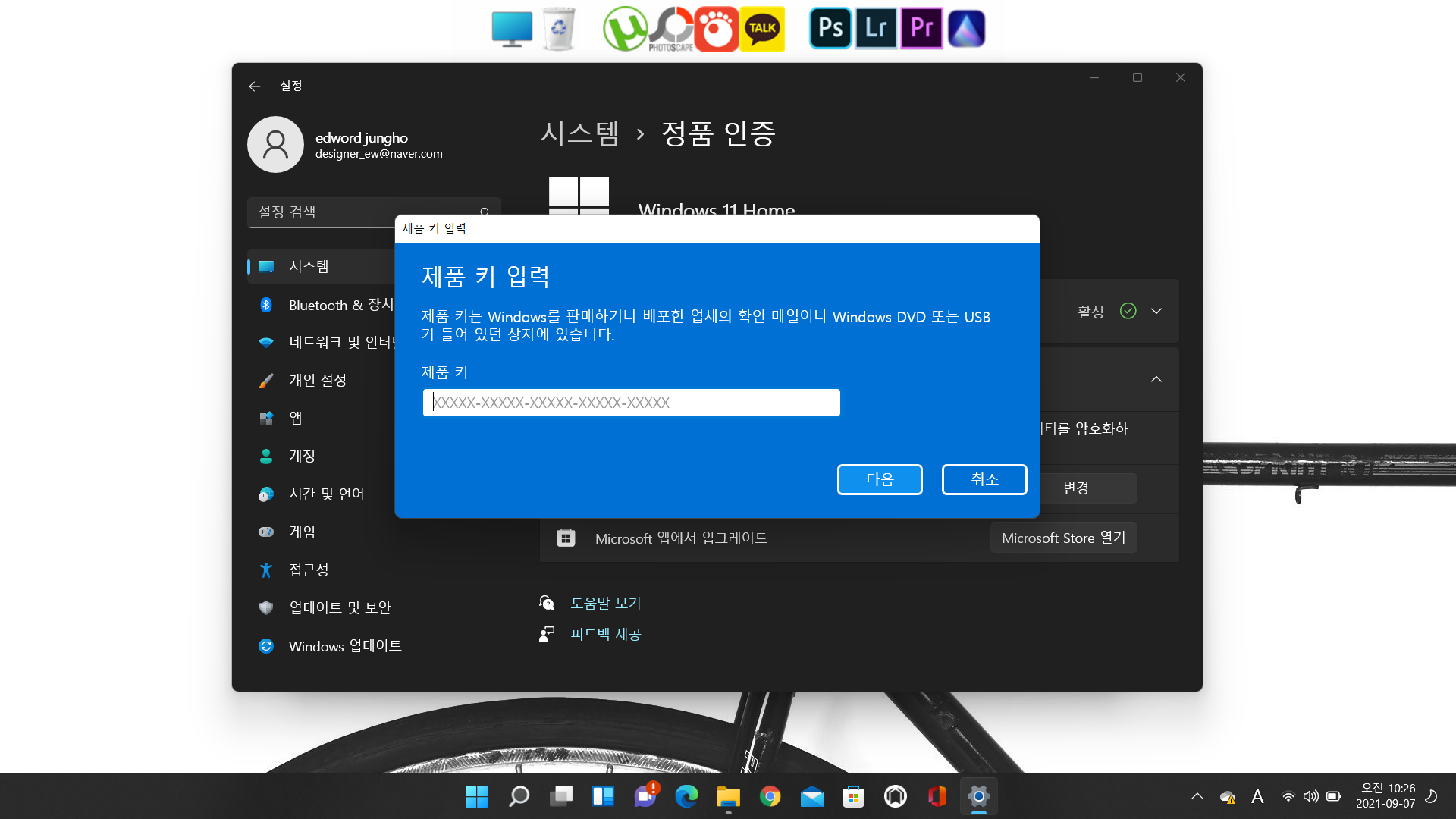Select 접근성 in settings sidebar
Image resolution: width=1456 pixels, height=819 pixels.
click(x=309, y=570)
